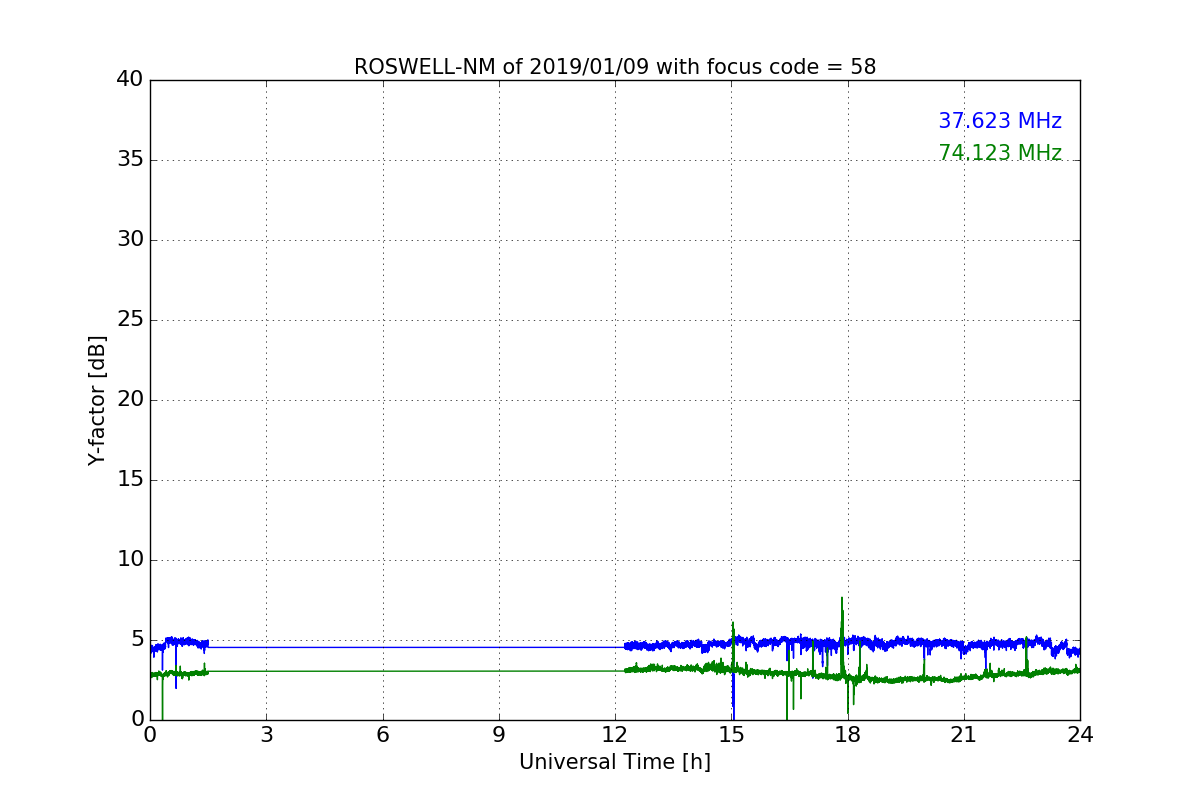Click the Y-factor [dB] axis label
1200x800 pixels.
click(x=97, y=400)
